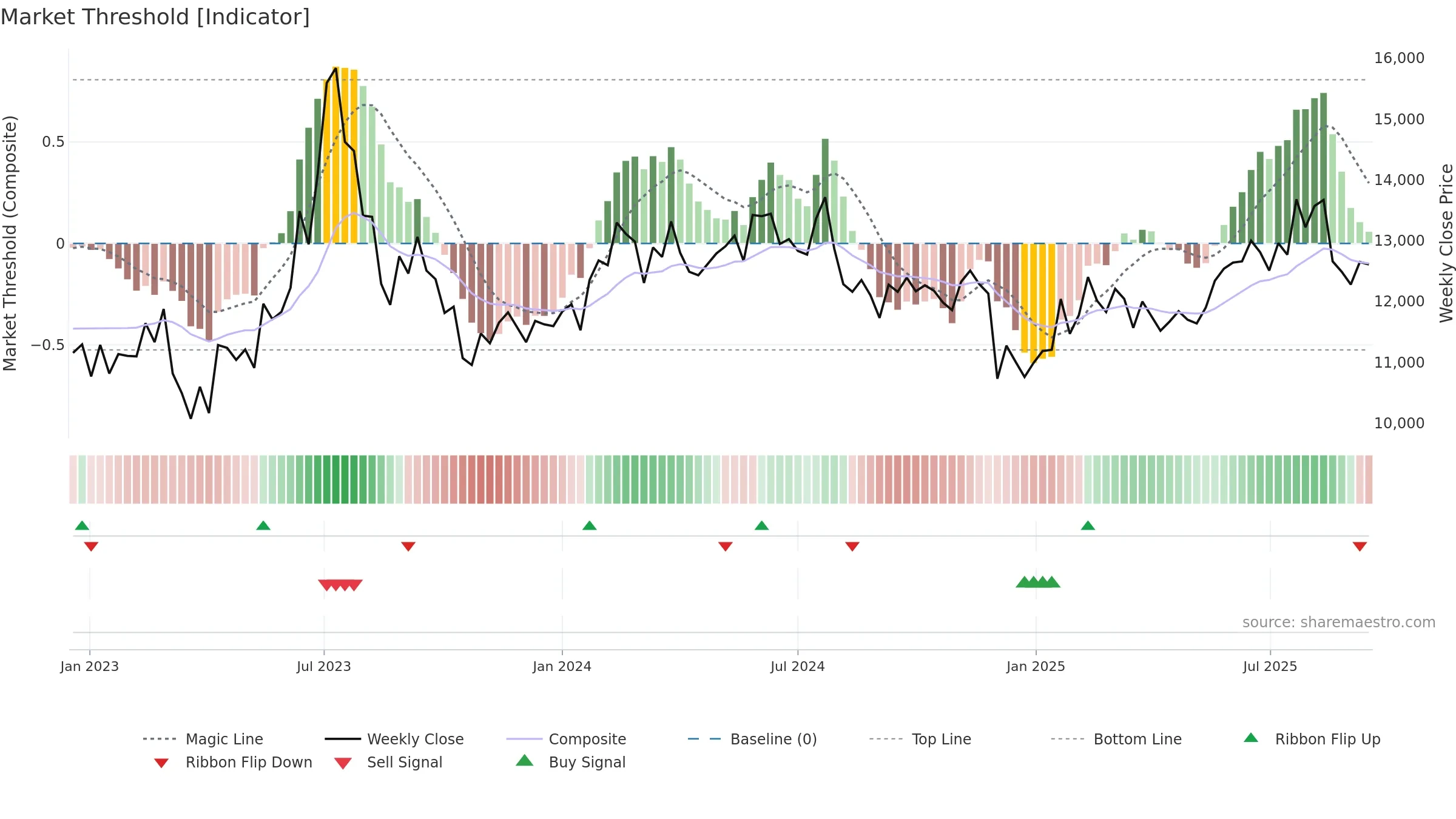Screen dimensions: 1456x819
Task: Toggle the Magic Line legend entry
Action: 203,739
